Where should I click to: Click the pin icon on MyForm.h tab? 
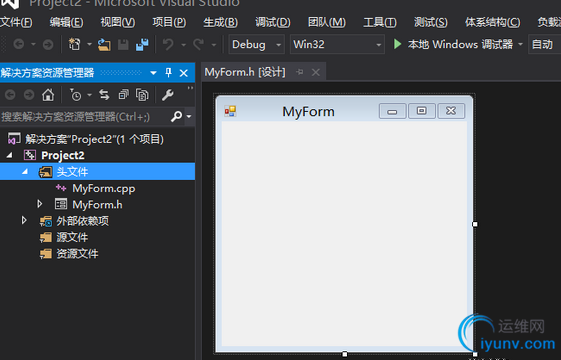[300, 72]
